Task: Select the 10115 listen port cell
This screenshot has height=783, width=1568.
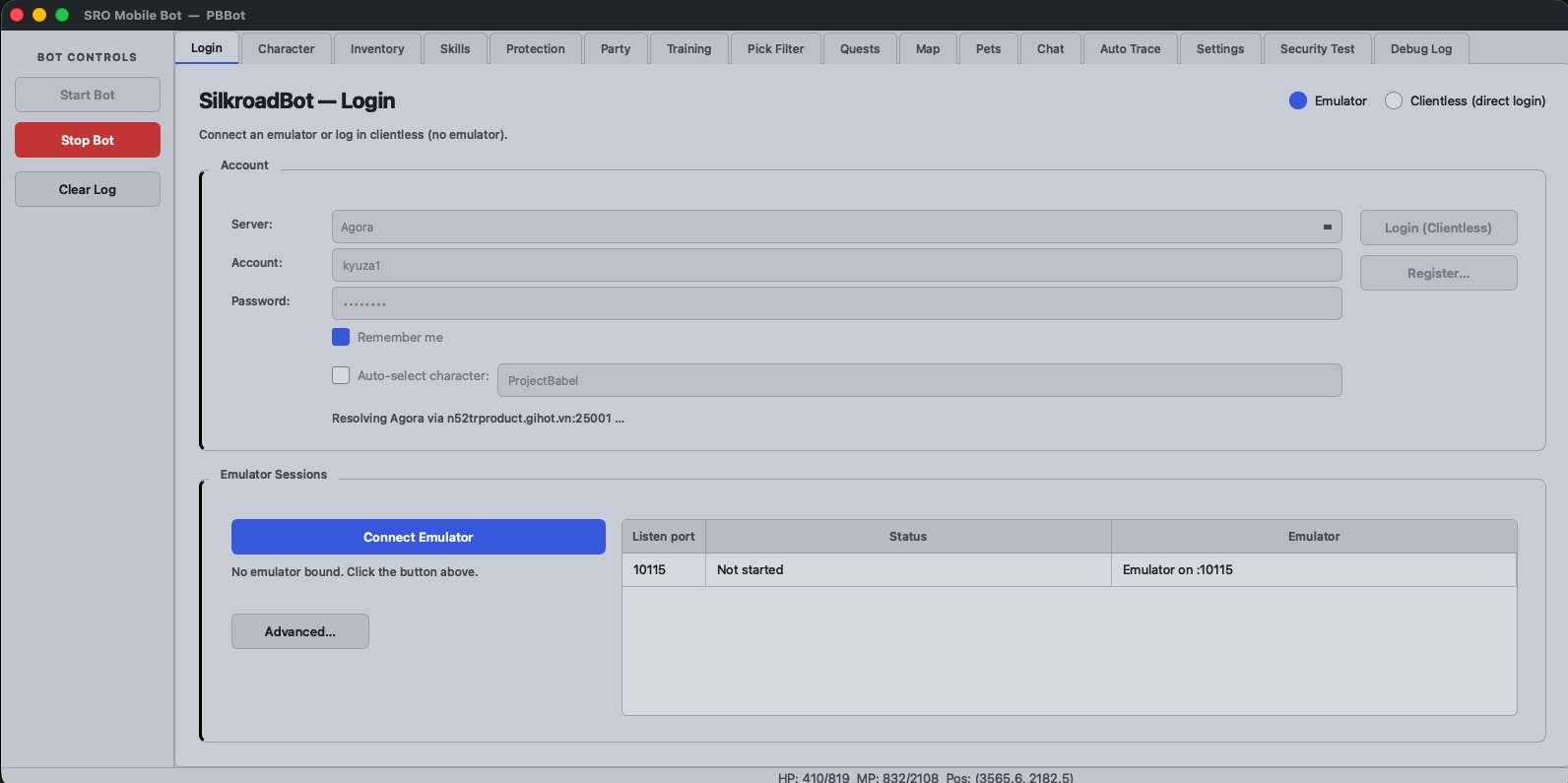Action: pyautogui.click(x=664, y=569)
